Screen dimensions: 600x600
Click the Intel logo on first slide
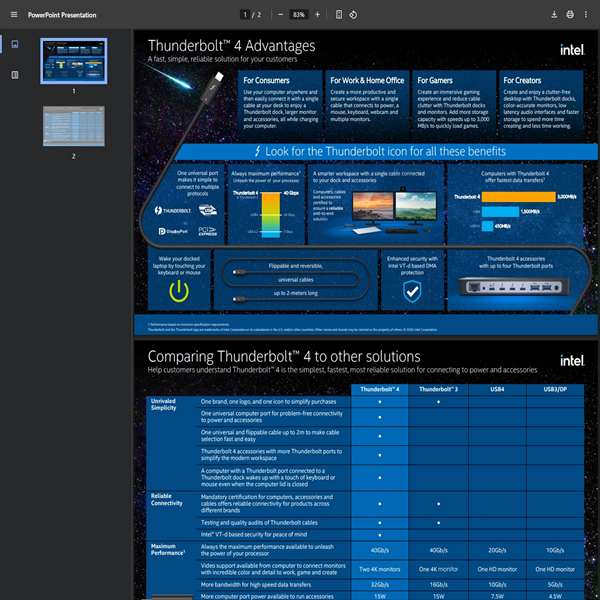pyautogui.click(x=572, y=50)
